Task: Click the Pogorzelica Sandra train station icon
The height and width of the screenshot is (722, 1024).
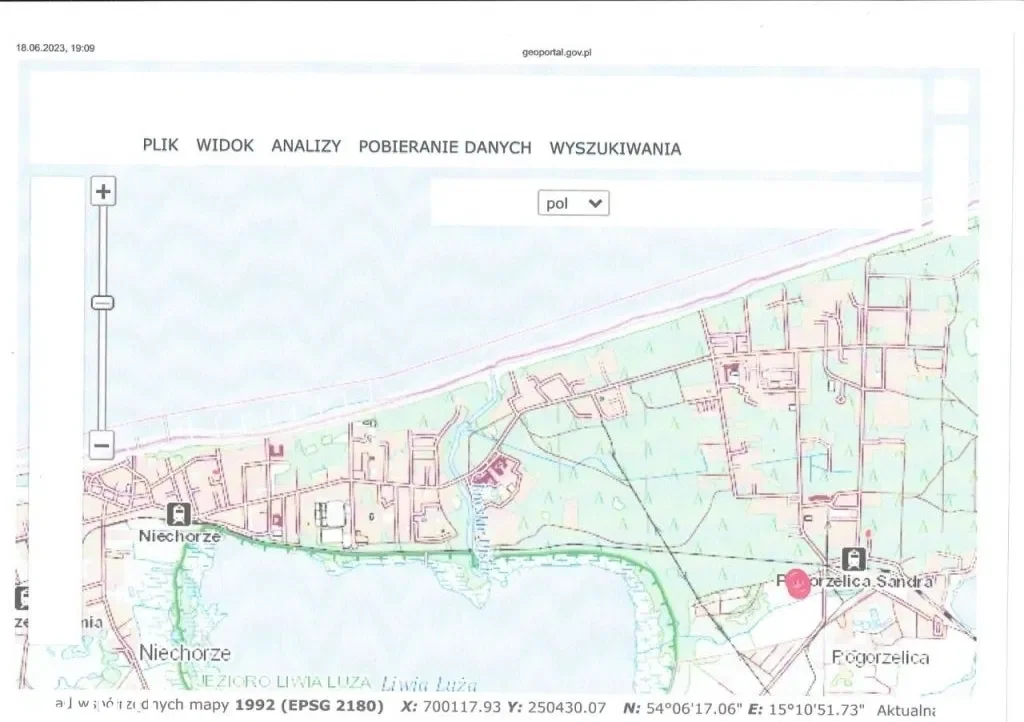Action: pos(854,559)
